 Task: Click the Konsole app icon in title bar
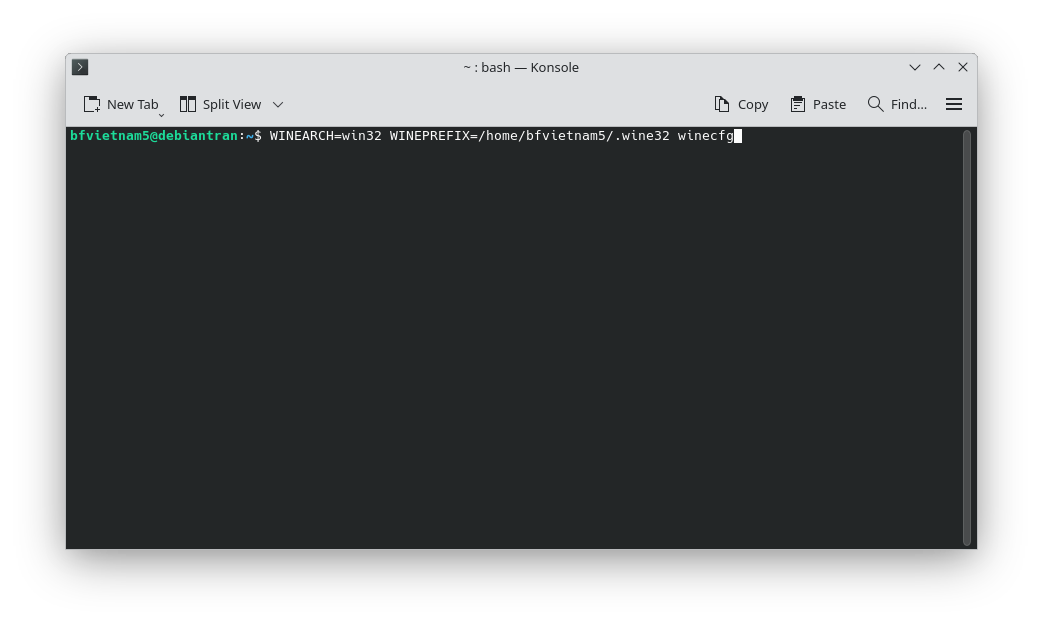81,67
